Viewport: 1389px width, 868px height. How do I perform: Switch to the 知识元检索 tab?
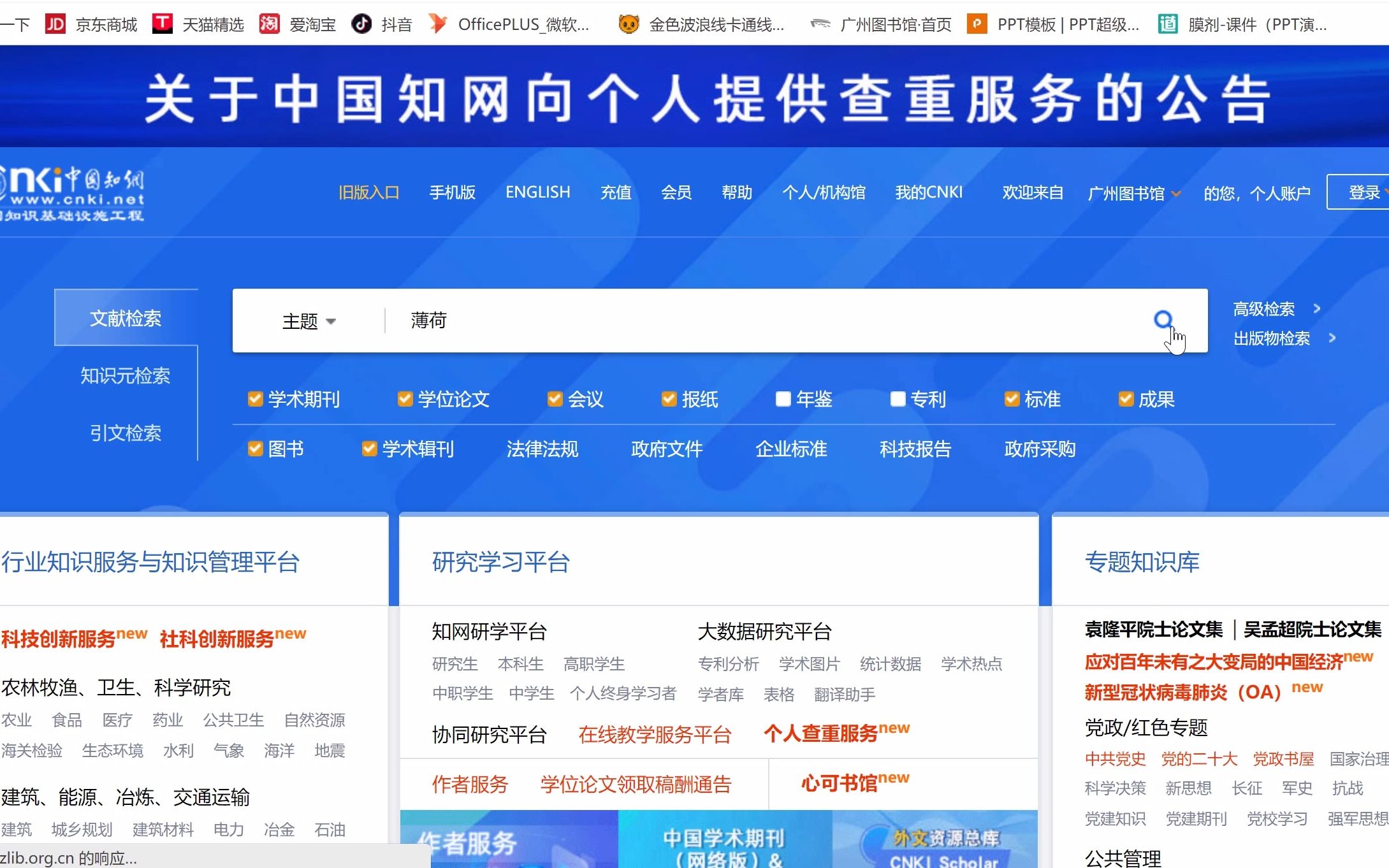(126, 375)
